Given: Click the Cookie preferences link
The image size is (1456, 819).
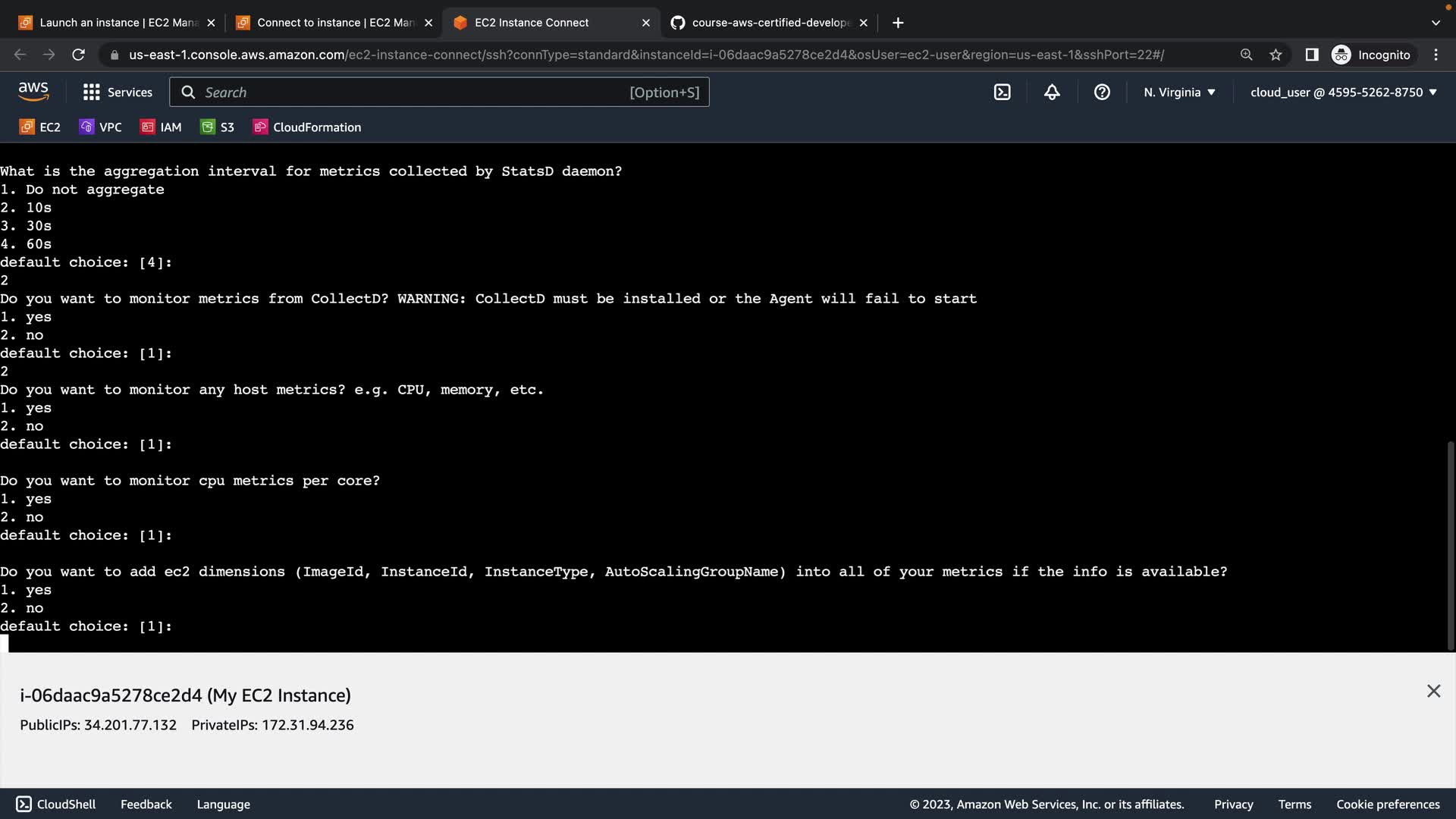Looking at the screenshot, I should [1388, 805].
